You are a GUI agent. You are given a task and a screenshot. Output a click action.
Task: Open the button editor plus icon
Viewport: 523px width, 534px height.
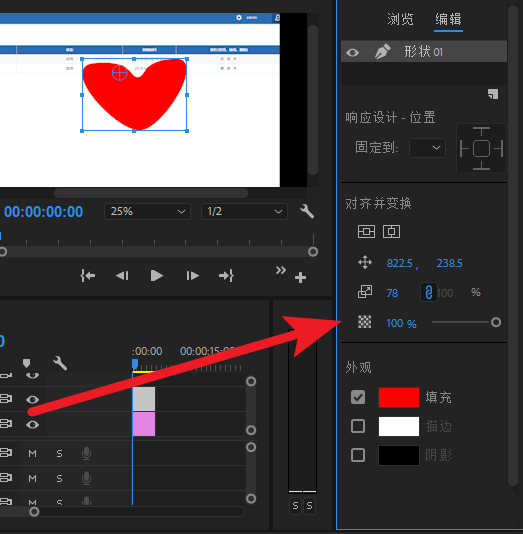[300, 278]
